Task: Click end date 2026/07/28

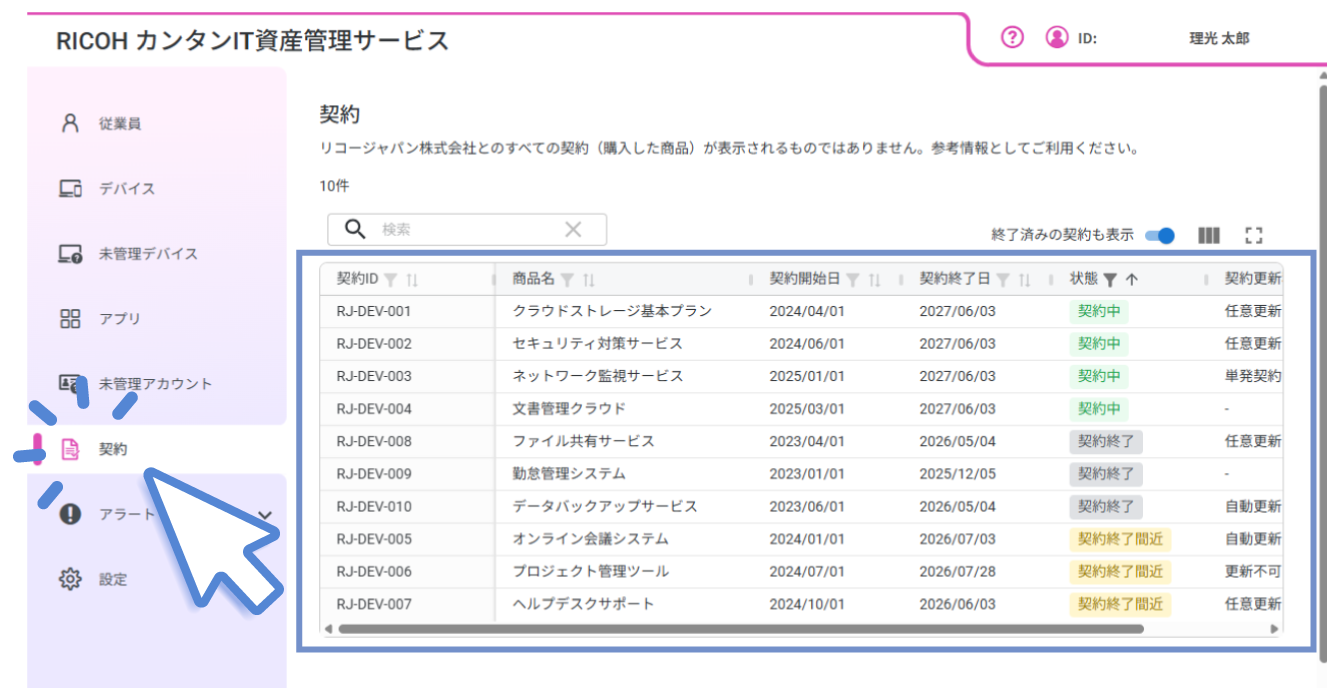Action: click(957, 571)
